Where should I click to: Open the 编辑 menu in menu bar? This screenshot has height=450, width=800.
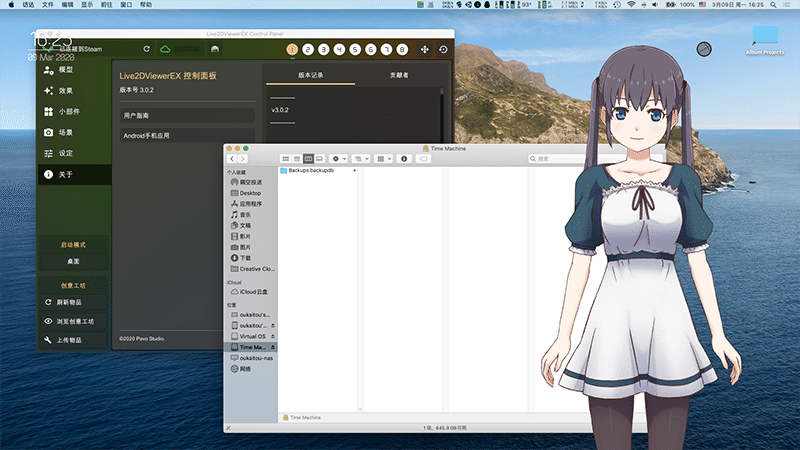coord(67,5)
